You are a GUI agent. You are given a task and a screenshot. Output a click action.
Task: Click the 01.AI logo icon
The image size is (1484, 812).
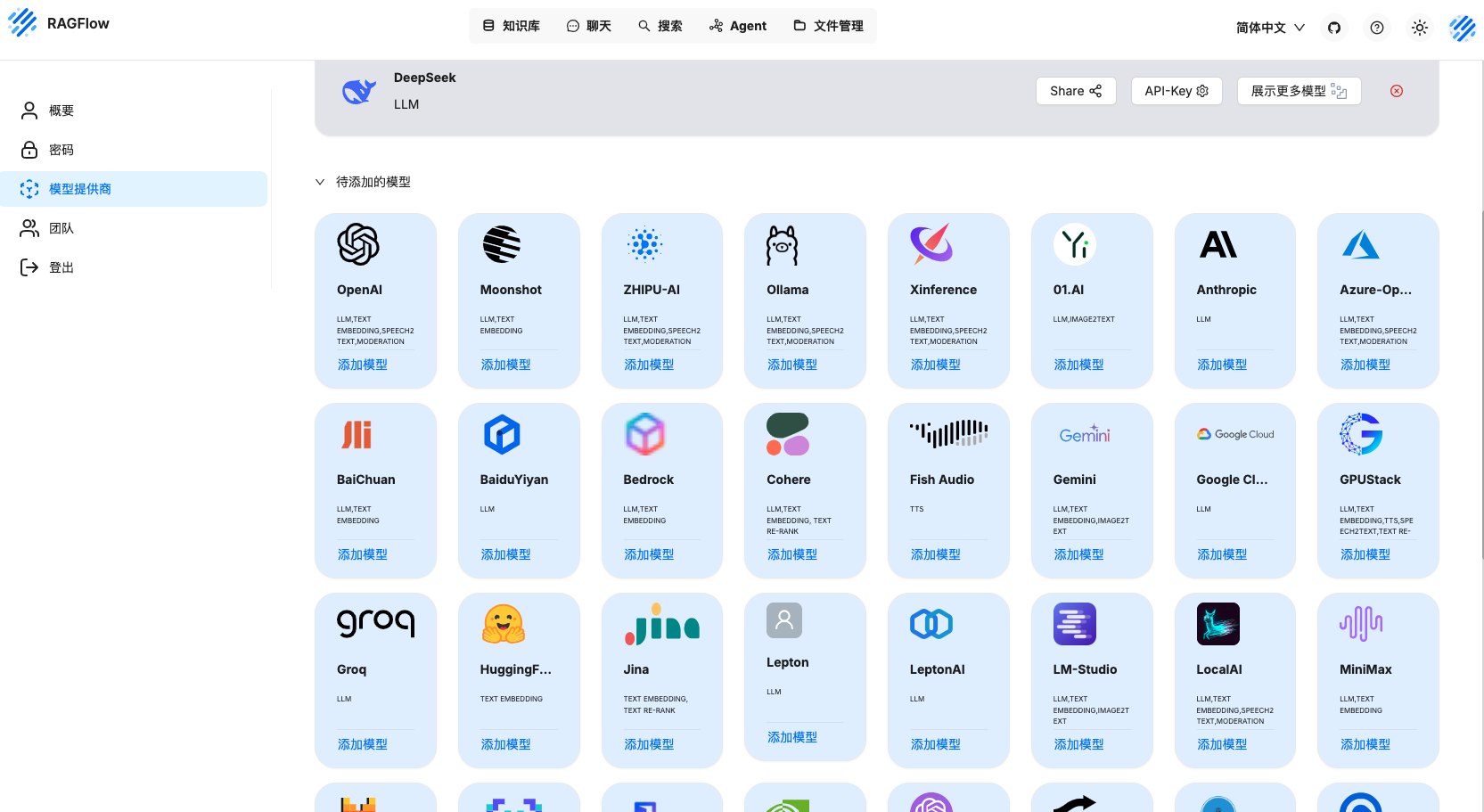pos(1075,244)
